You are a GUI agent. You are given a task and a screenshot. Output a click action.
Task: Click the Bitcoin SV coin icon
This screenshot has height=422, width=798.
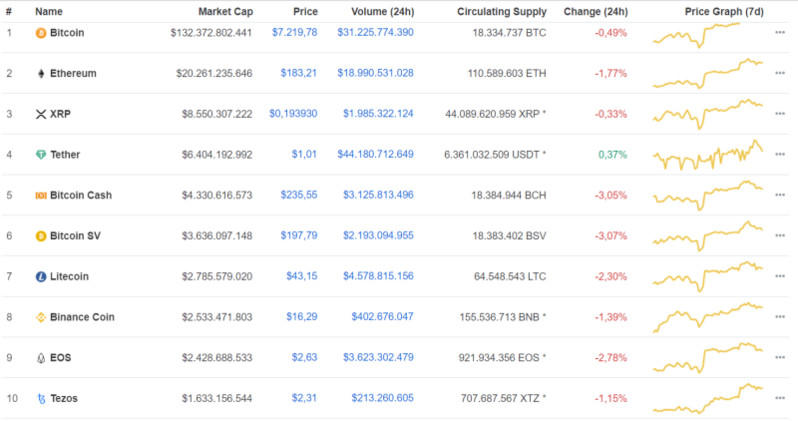41,236
